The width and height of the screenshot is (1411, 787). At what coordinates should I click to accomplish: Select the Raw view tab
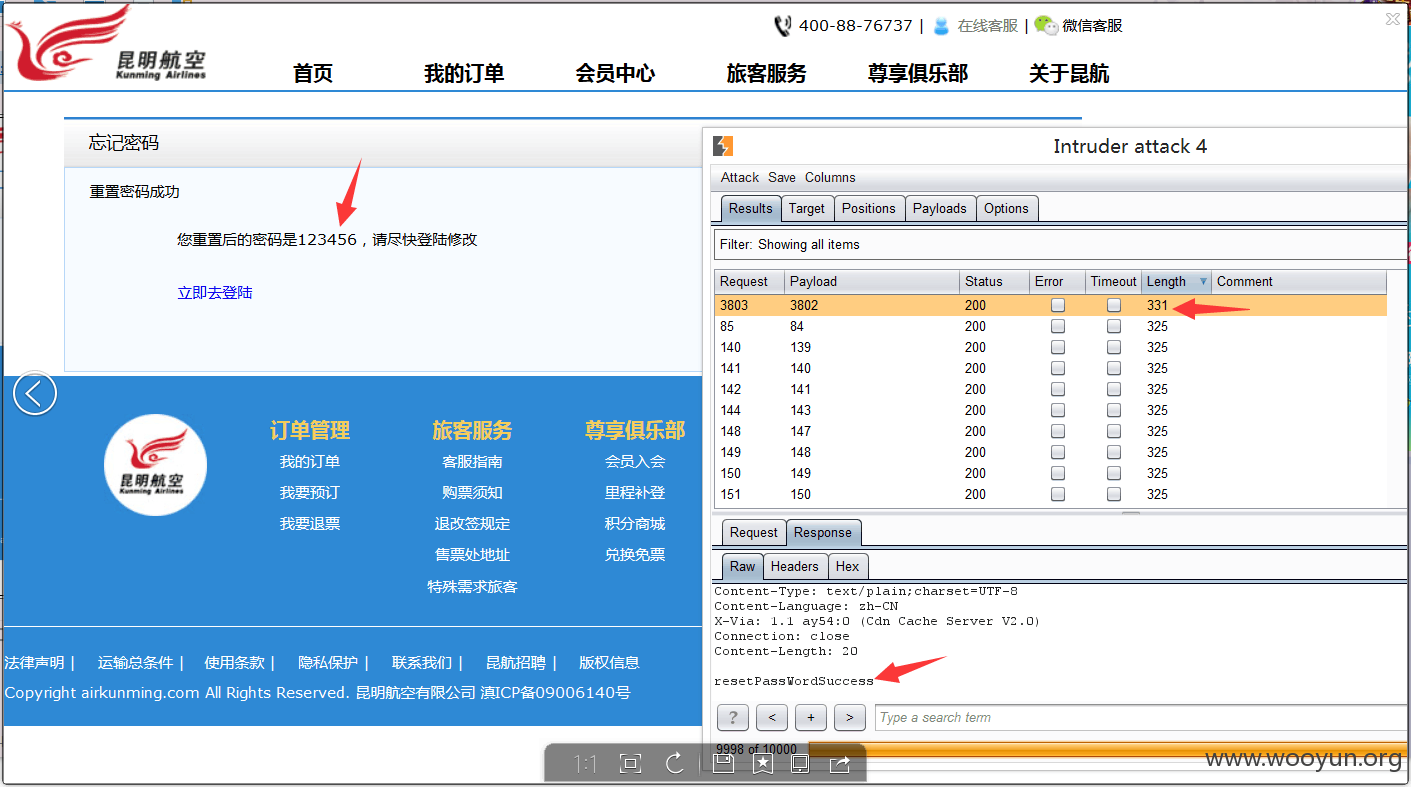(x=742, y=566)
